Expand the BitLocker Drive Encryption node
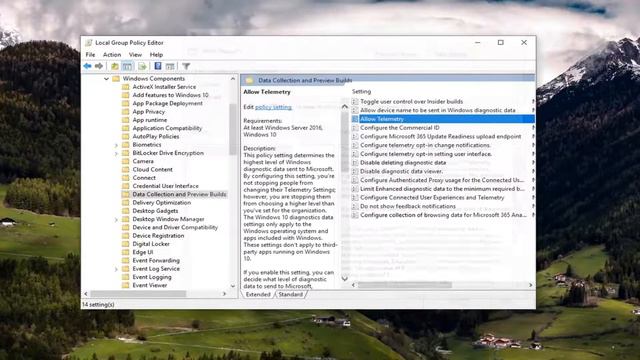The width and height of the screenshot is (640, 360). coord(116,153)
